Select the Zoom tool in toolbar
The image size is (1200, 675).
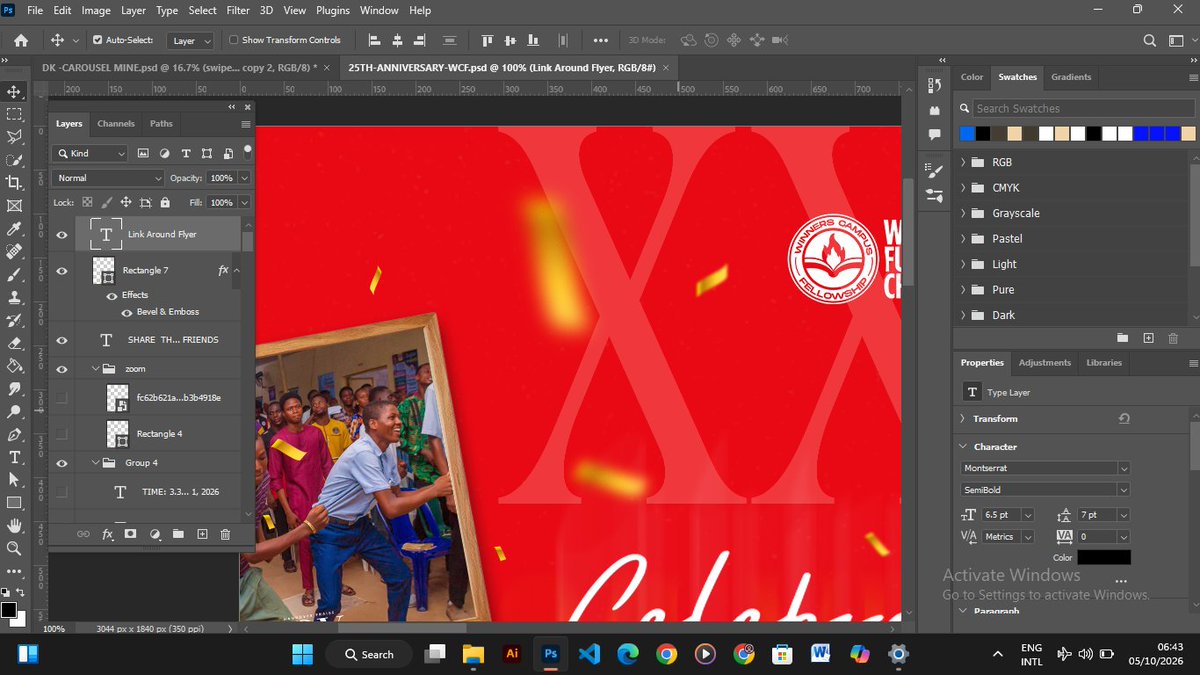pyautogui.click(x=15, y=549)
